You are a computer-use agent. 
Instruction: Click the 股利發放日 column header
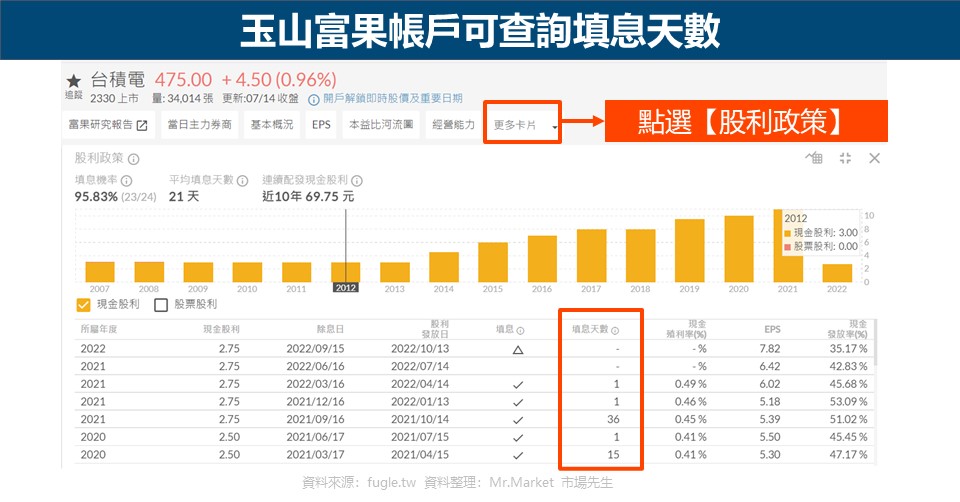(435, 329)
